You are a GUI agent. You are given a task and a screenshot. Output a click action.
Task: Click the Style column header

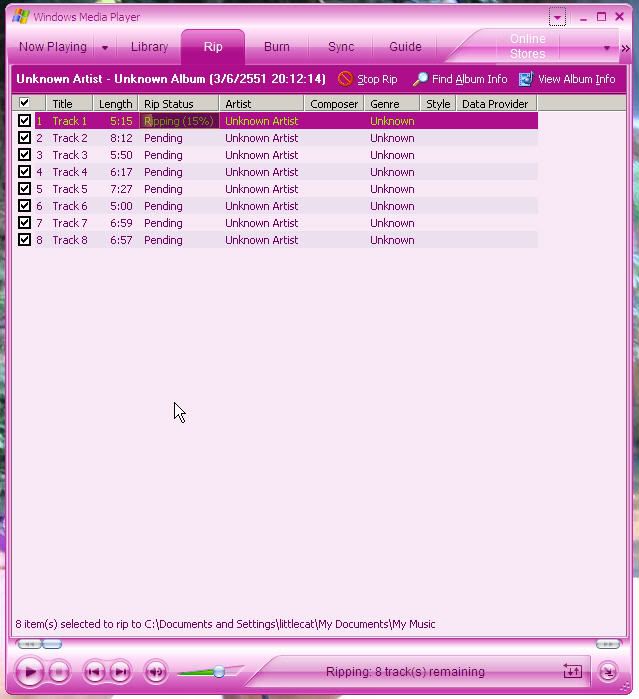pyautogui.click(x=438, y=103)
